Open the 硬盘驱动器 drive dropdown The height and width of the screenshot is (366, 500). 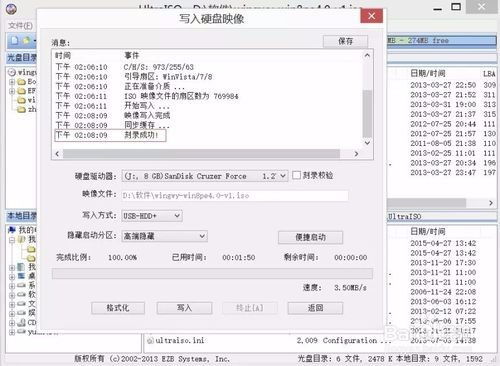(x=204, y=176)
